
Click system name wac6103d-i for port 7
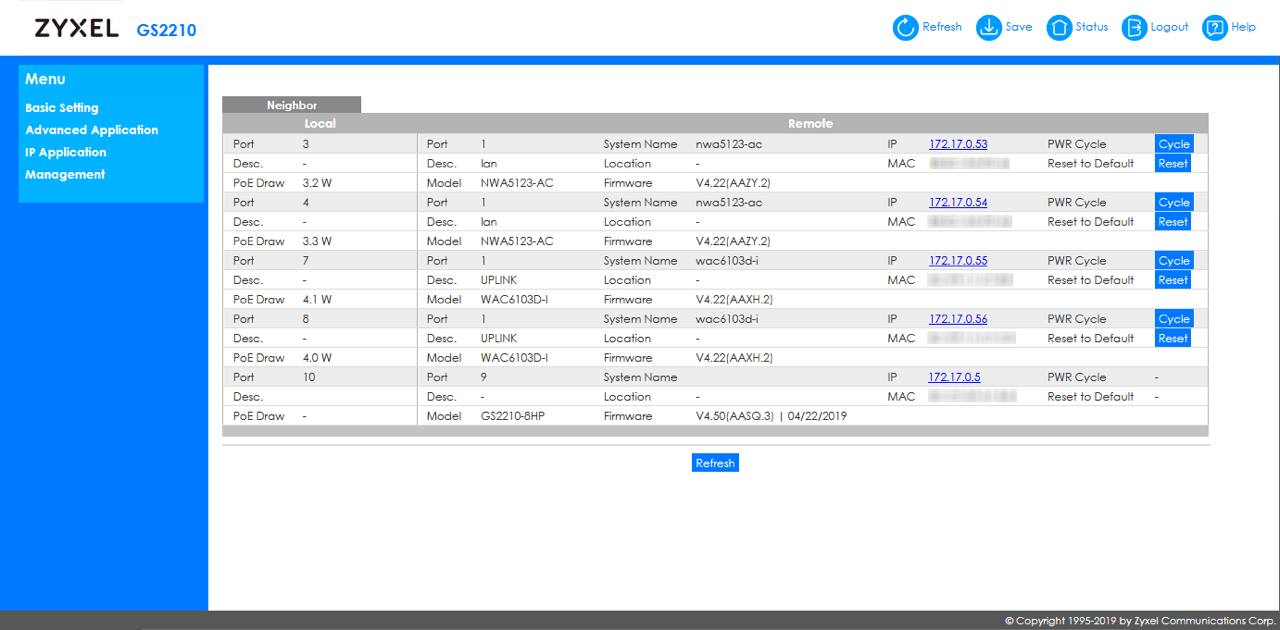click(x=727, y=261)
